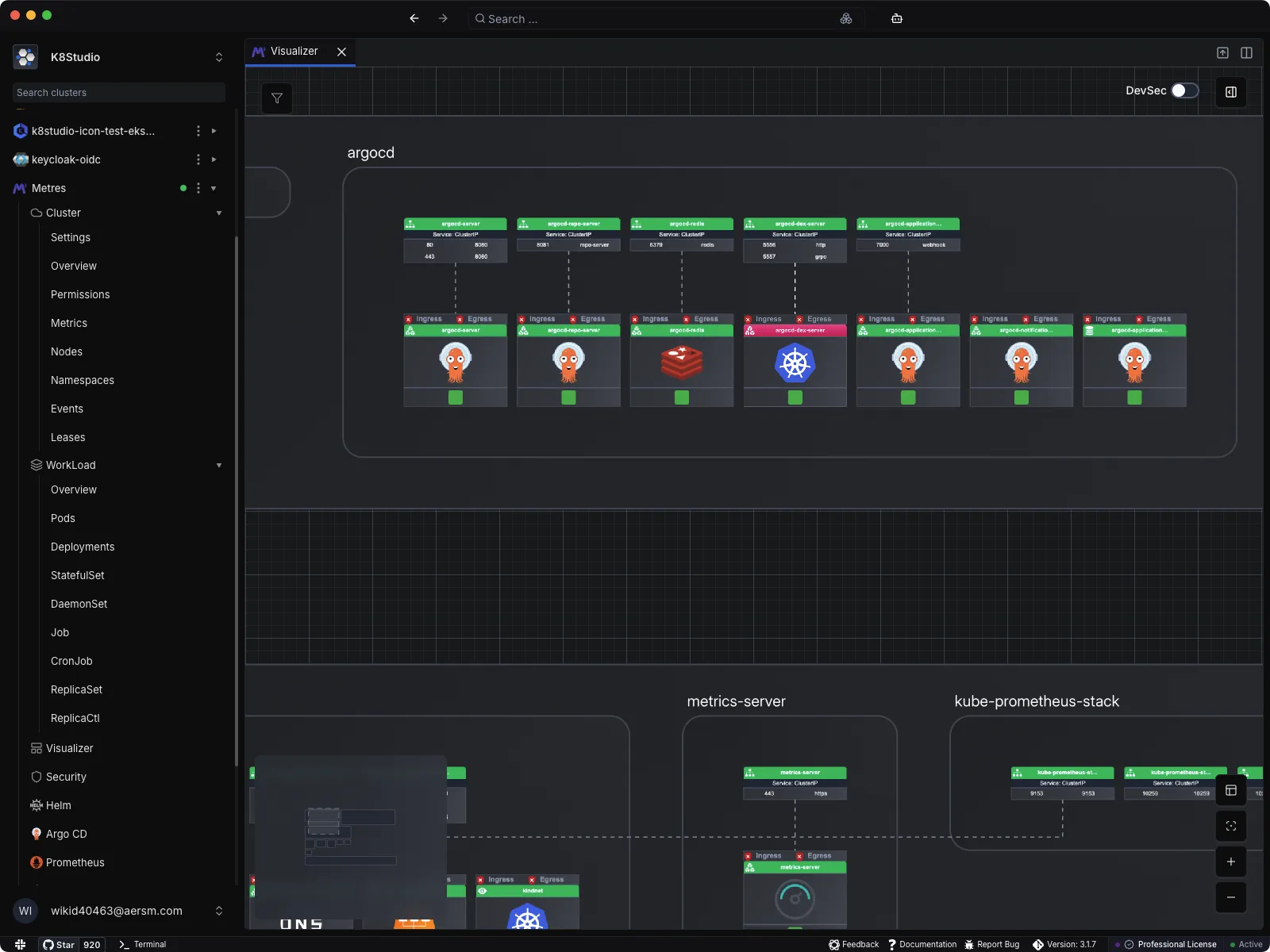This screenshot has height=952, width=1270.
Task: Open cluster Settings
Action: [71, 237]
